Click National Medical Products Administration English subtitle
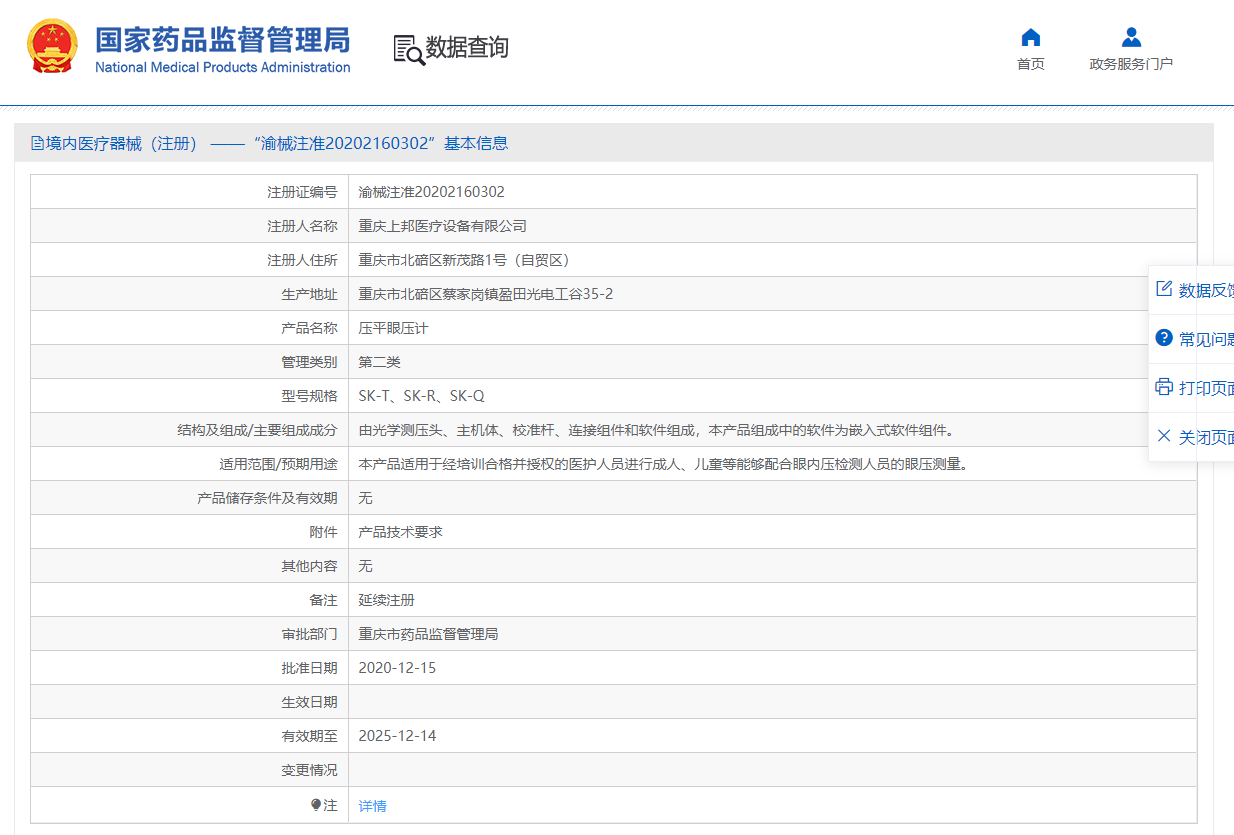The image size is (1234, 835). (223, 67)
